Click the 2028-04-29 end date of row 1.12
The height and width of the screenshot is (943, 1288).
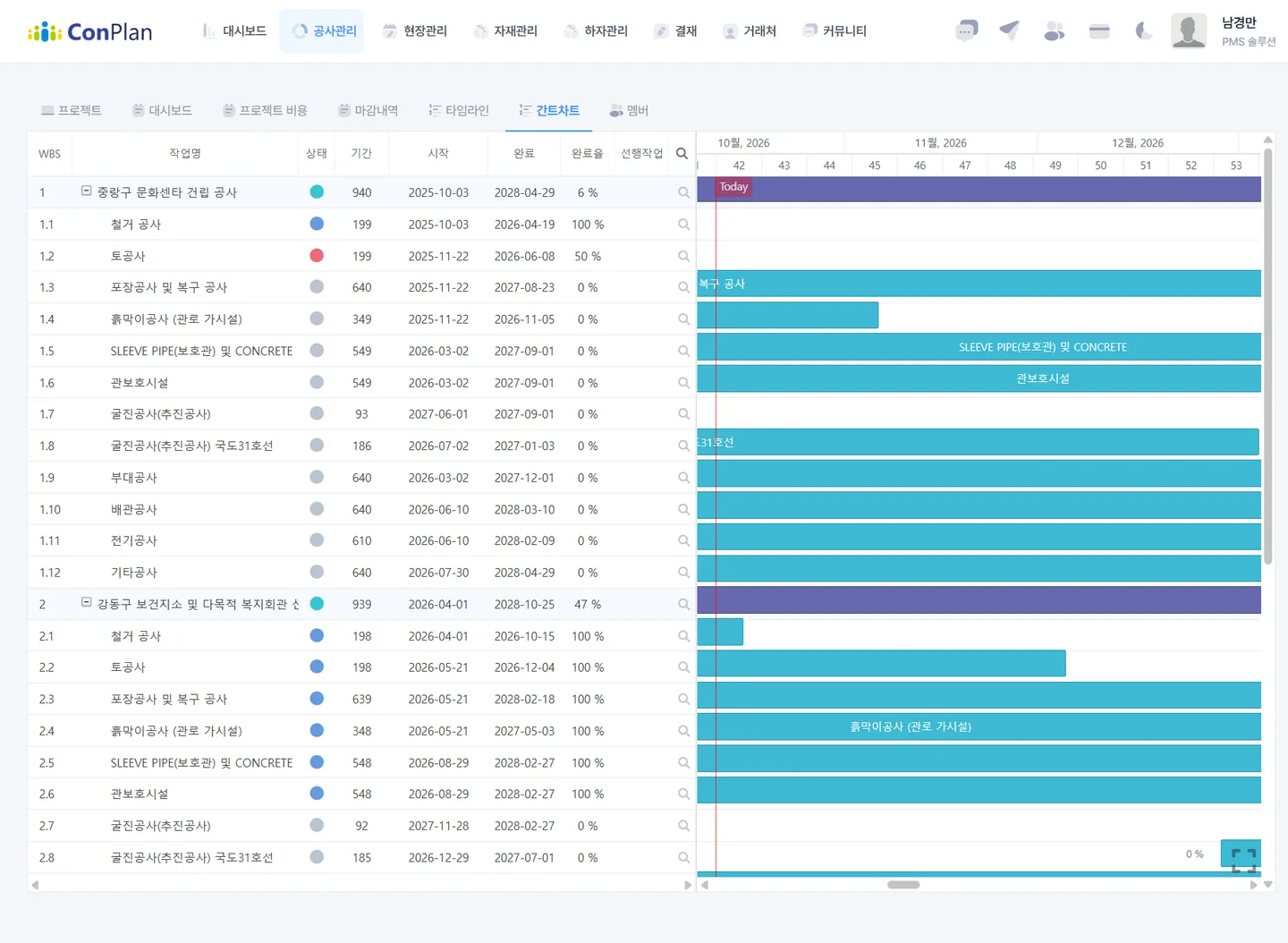(524, 573)
